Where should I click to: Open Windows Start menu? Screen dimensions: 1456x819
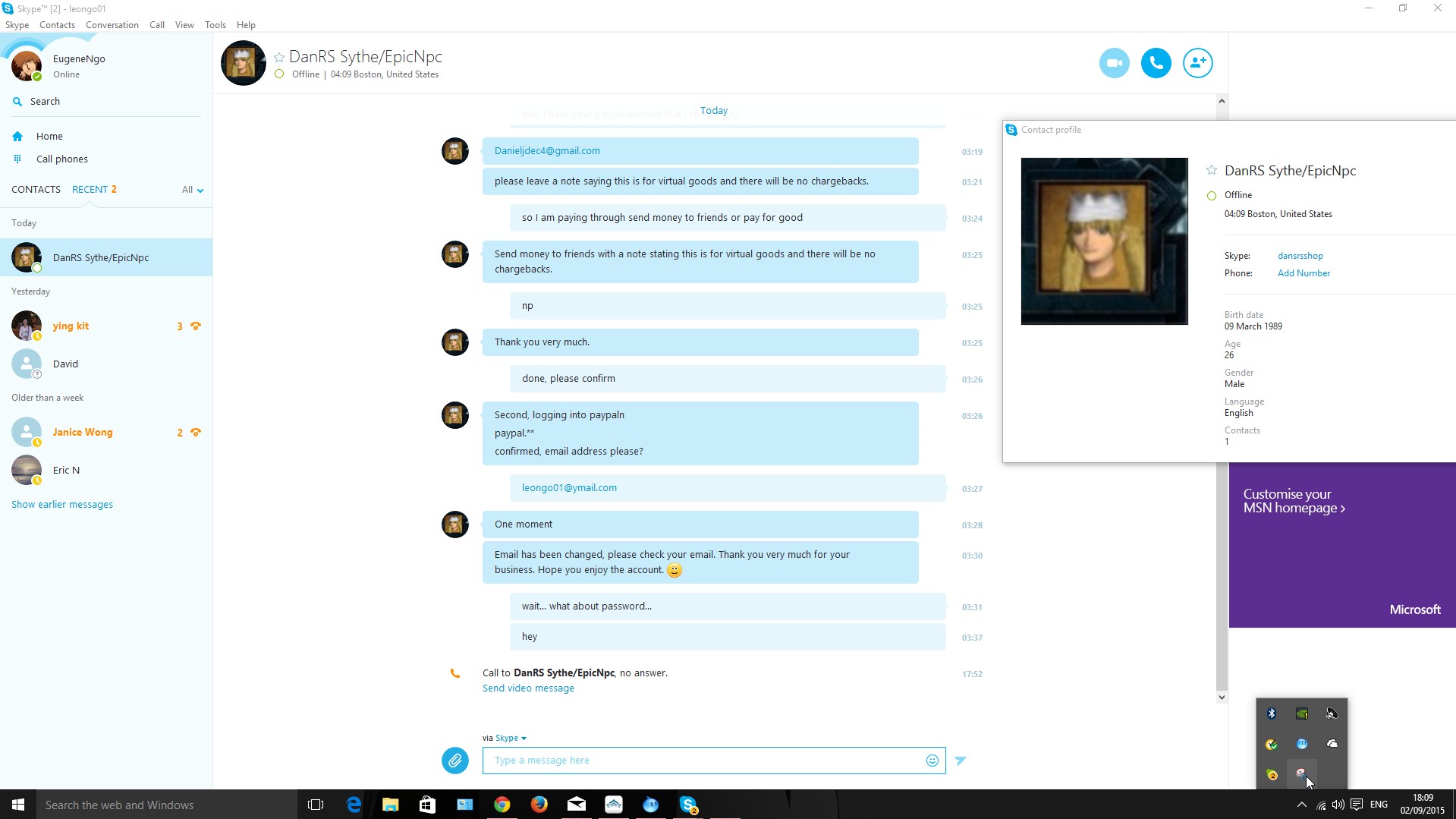(x=18, y=805)
